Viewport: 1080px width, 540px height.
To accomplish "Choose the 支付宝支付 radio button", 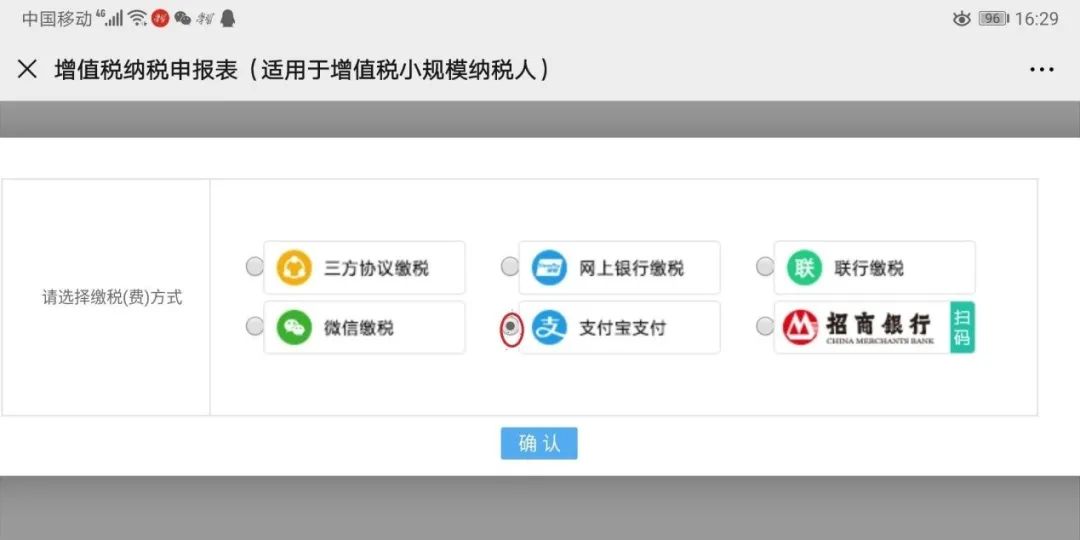I will coord(510,328).
